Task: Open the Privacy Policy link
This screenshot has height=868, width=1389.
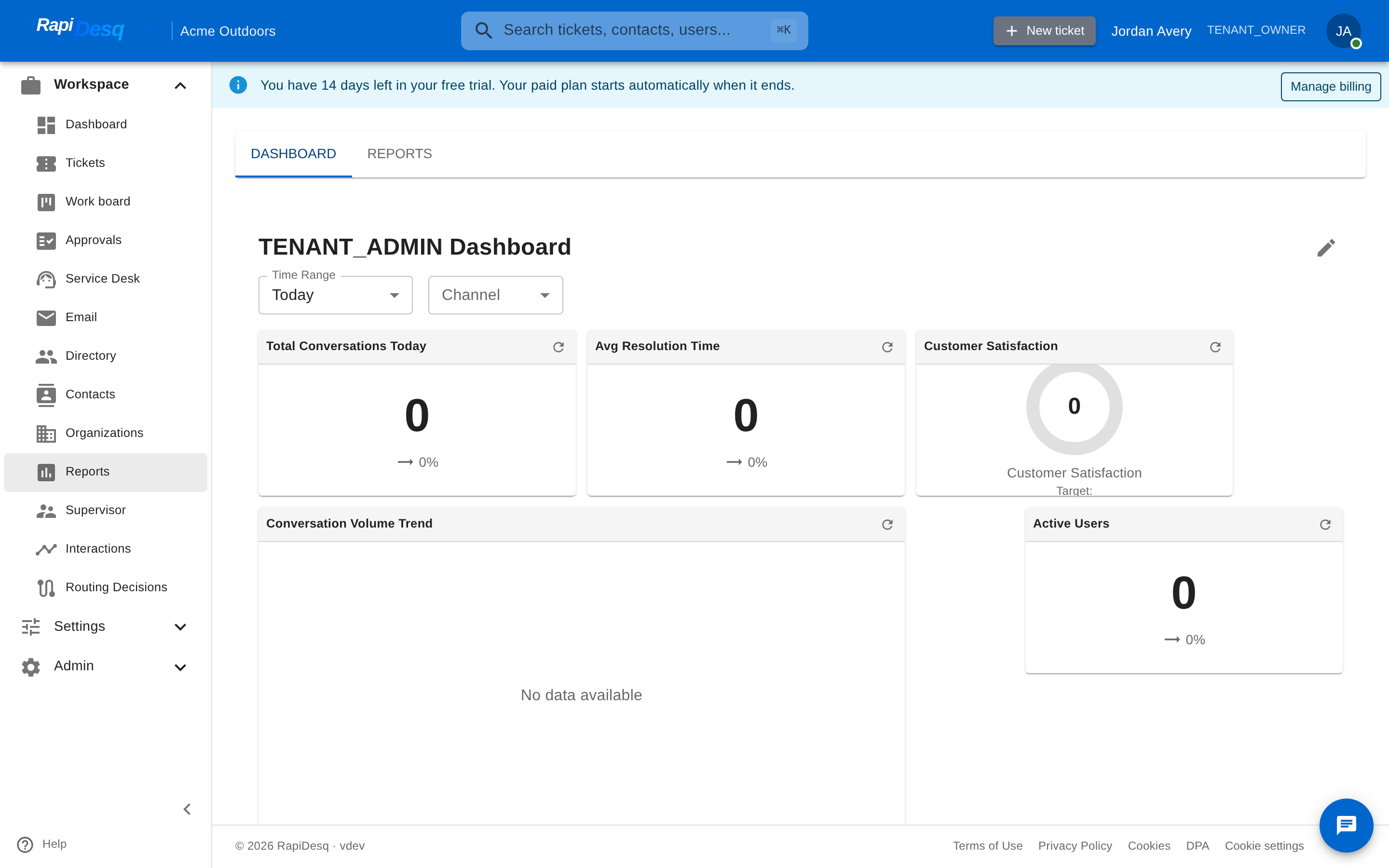Action: pyautogui.click(x=1075, y=846)
